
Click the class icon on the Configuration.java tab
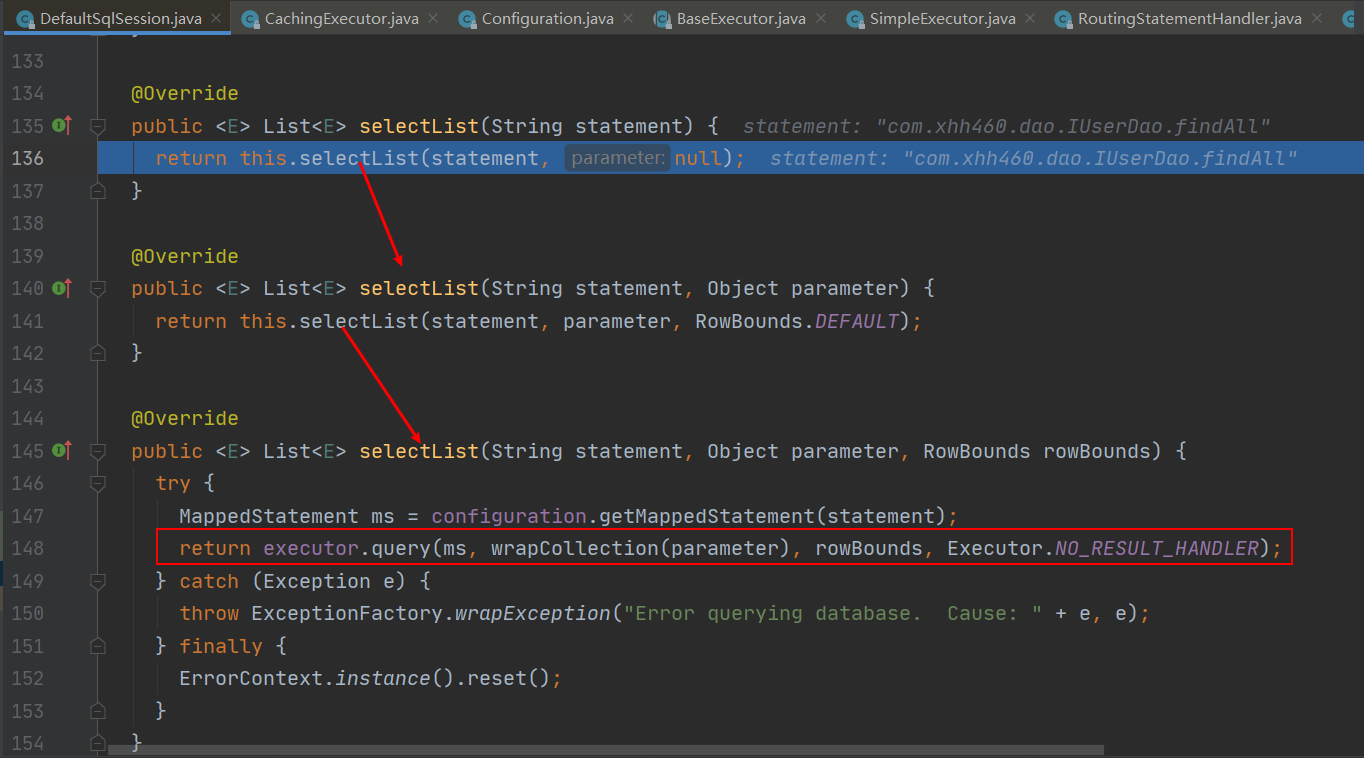pos(467,19)
